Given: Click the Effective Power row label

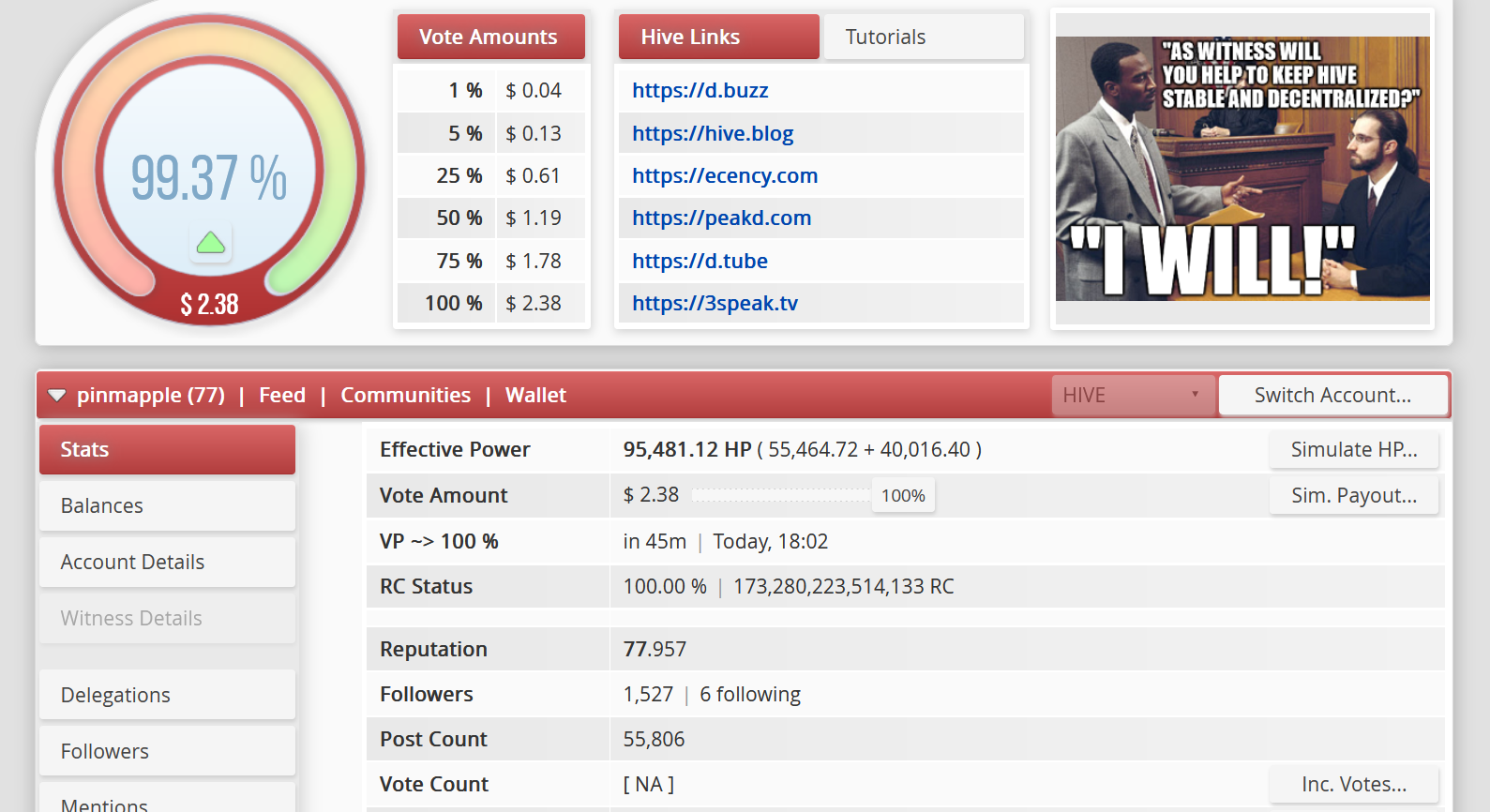Looking at the screenshot, I should [455, 449].
